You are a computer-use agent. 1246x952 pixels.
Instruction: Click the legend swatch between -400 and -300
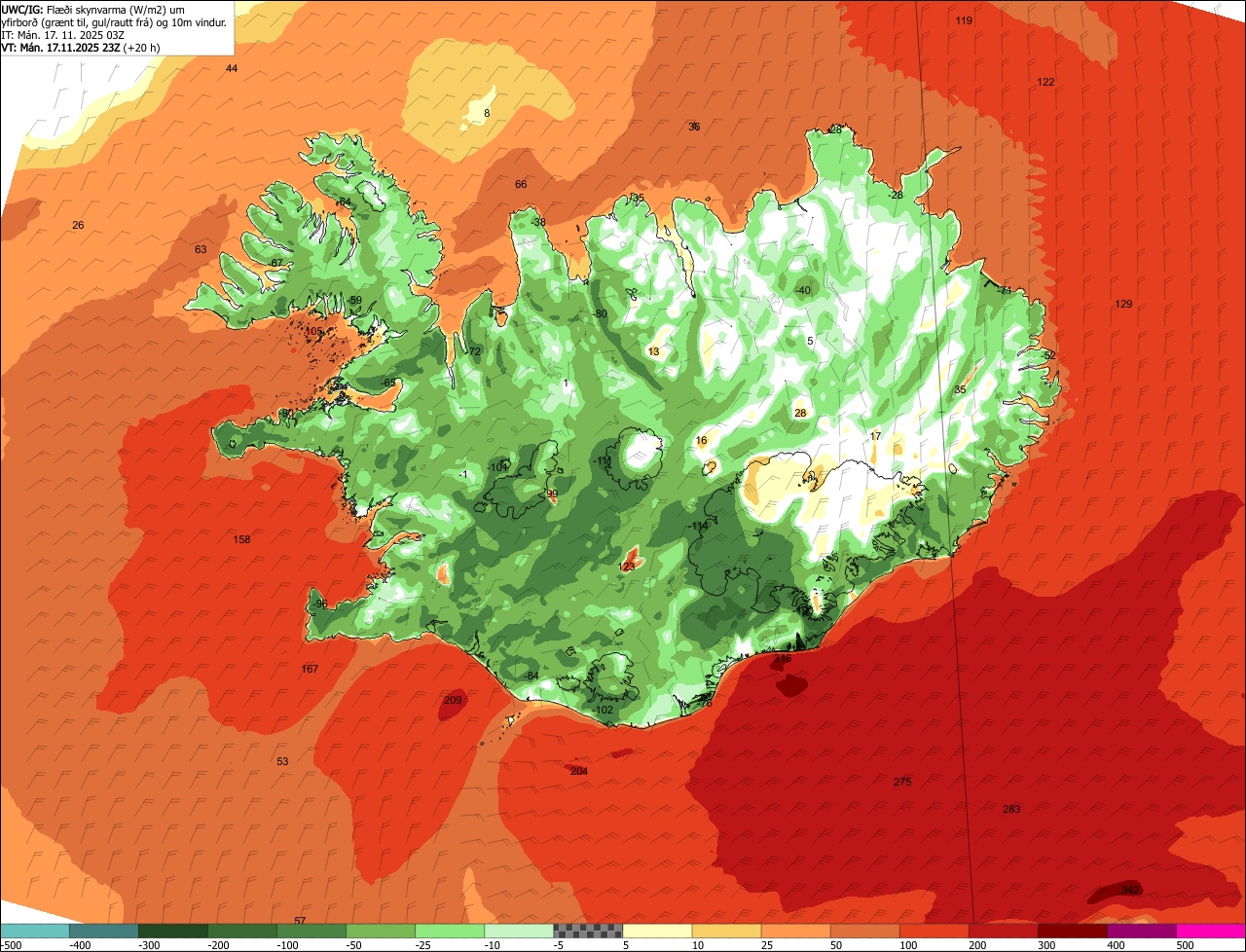104,931
